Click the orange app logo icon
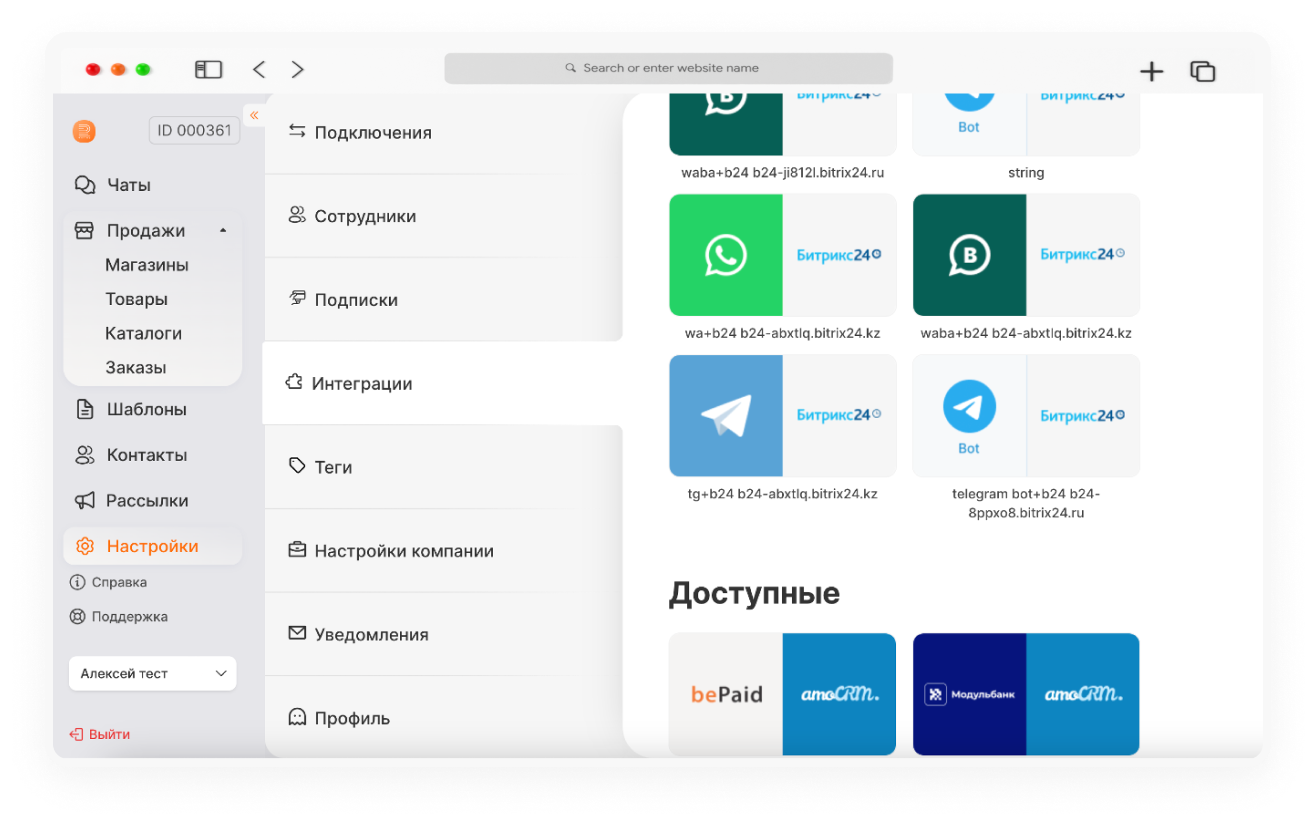Viewport: 1316px width, 825px height. pyautogui.click(x=84, y=131)
